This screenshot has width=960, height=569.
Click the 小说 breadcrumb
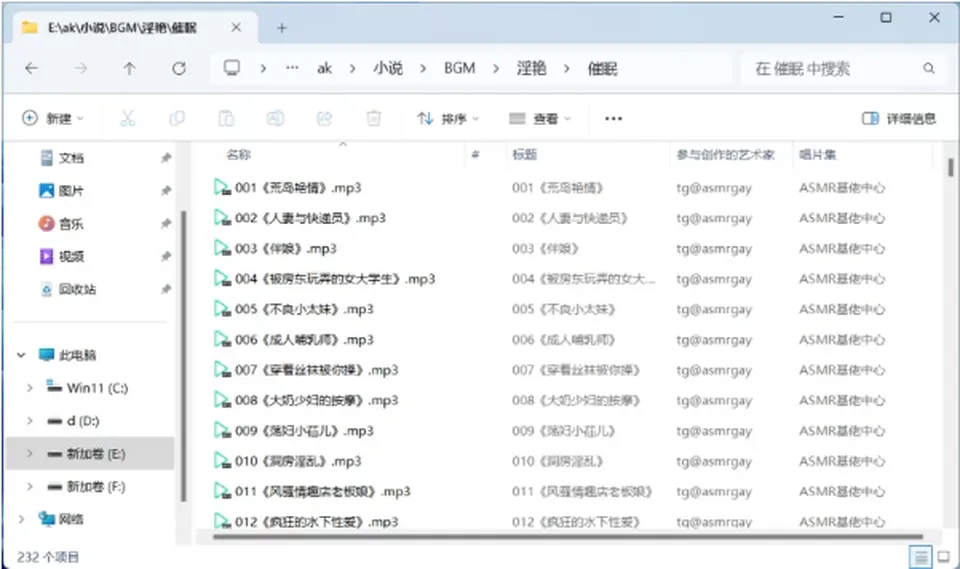pyautogui.click(x=388, y=69)
